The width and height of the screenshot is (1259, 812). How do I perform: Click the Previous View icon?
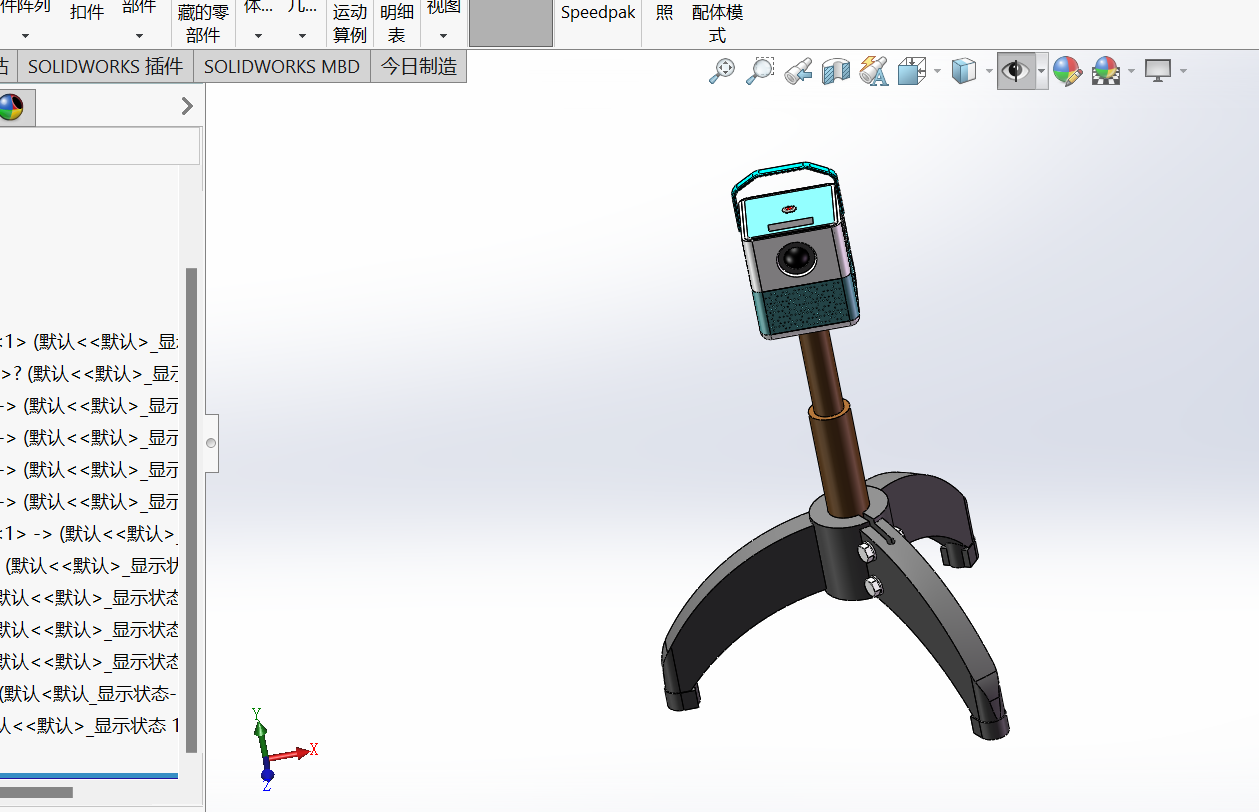pyautogui.click(x=798, y=71)
